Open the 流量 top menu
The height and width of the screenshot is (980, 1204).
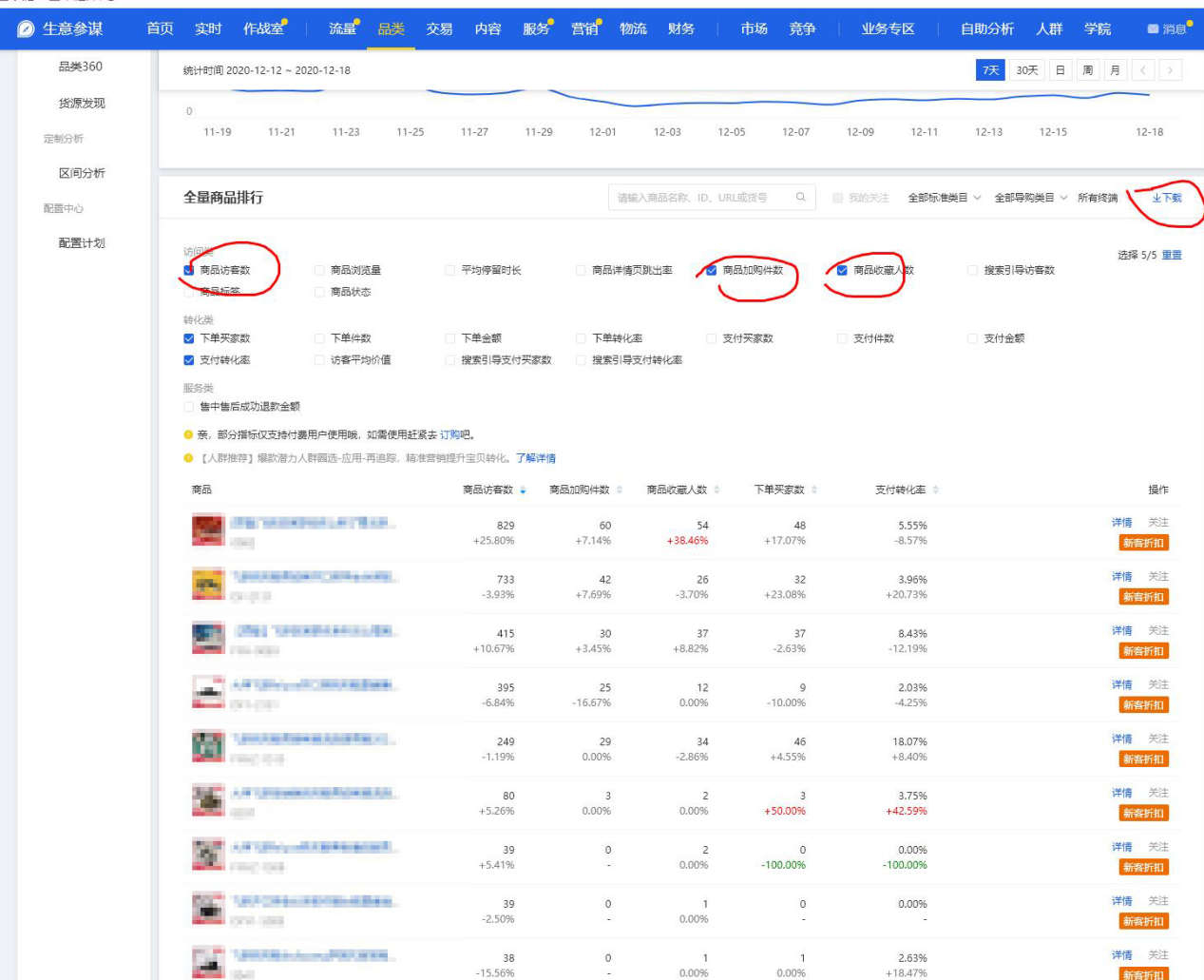coord(343,29)
